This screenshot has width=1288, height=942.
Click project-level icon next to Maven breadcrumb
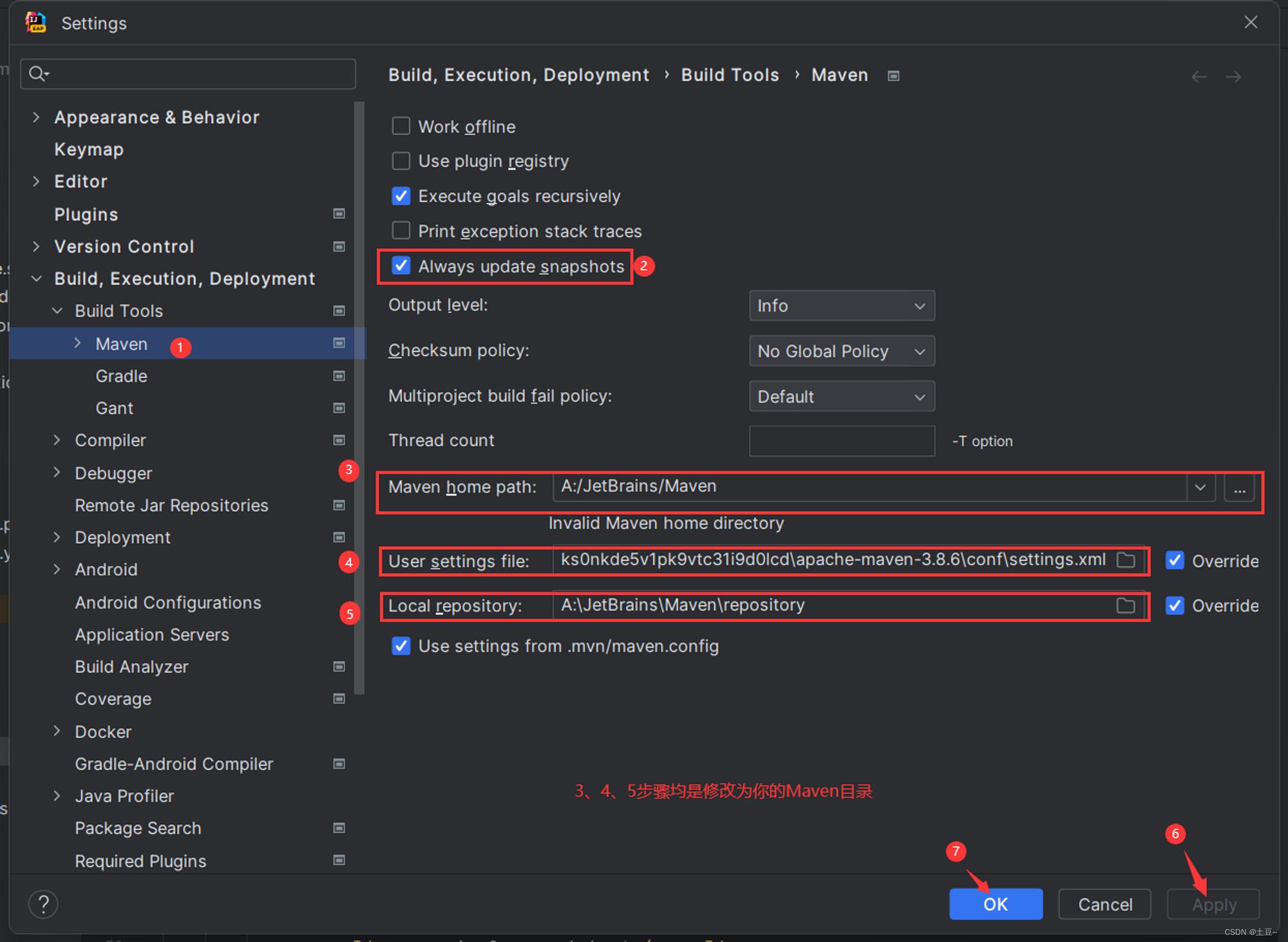[893, 76]
